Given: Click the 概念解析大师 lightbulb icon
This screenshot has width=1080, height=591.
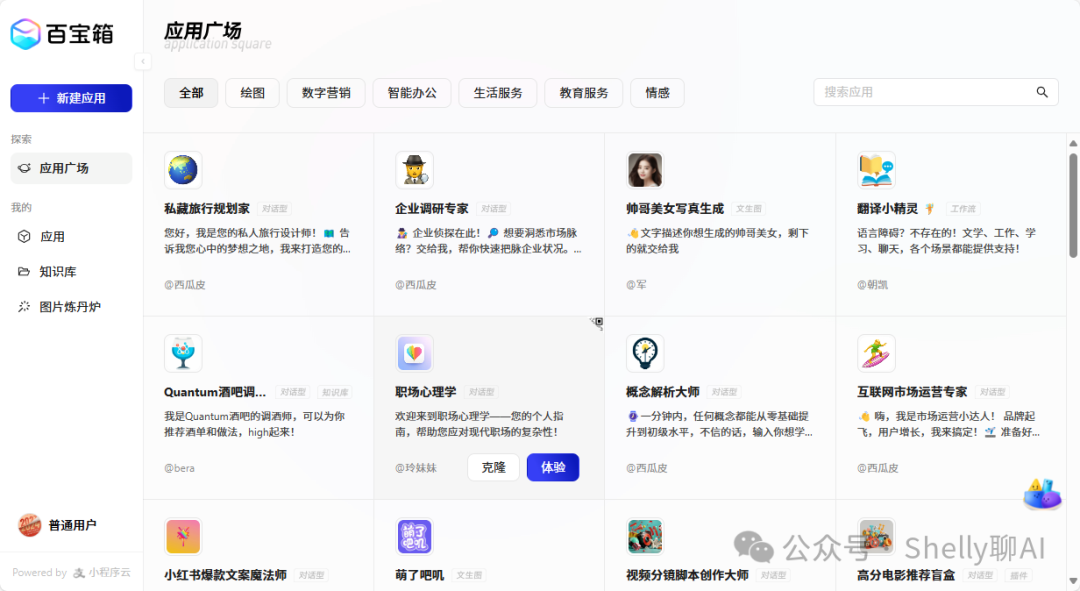Looking at the screenshot, I should click(645, 352).
